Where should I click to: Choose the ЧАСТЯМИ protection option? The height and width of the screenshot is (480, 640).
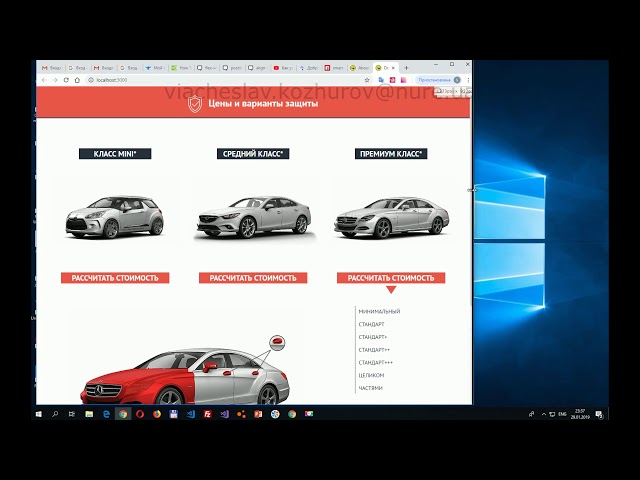coord(370,388)
